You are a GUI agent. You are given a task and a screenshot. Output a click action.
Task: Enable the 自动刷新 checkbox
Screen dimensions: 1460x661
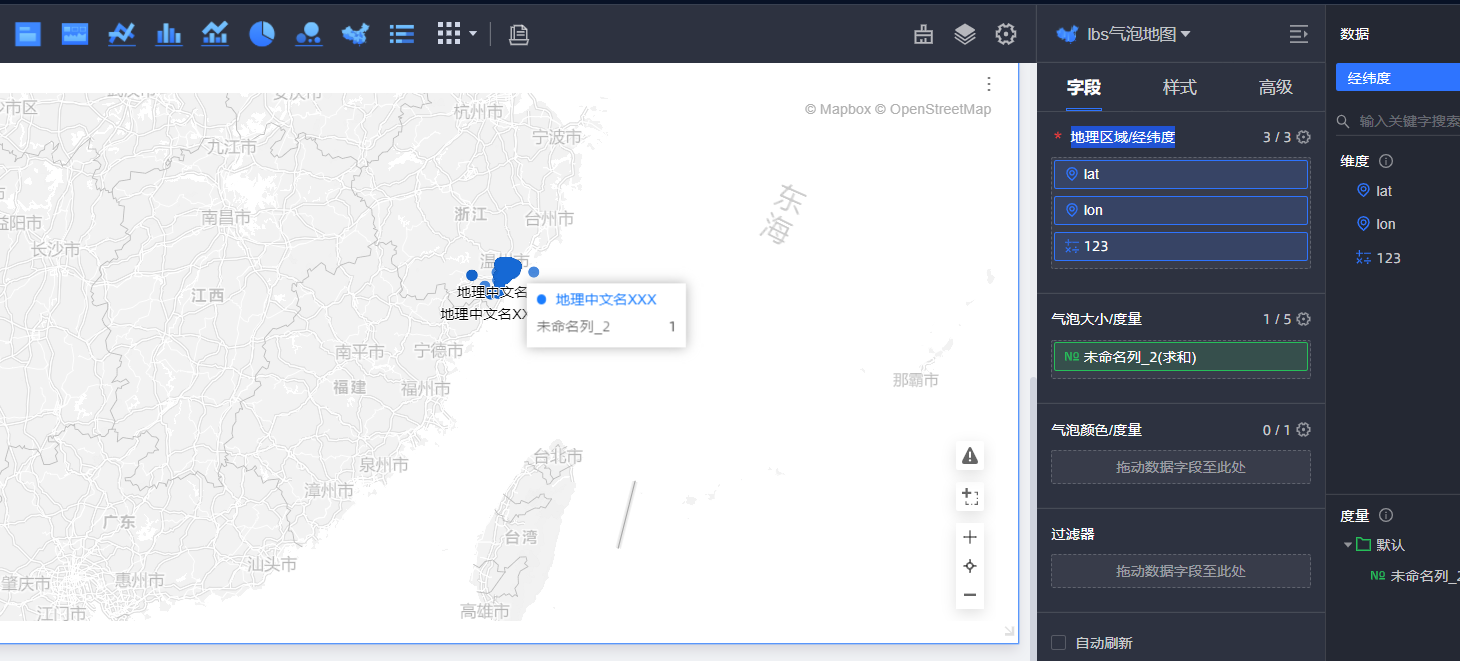pos(1059,643)
